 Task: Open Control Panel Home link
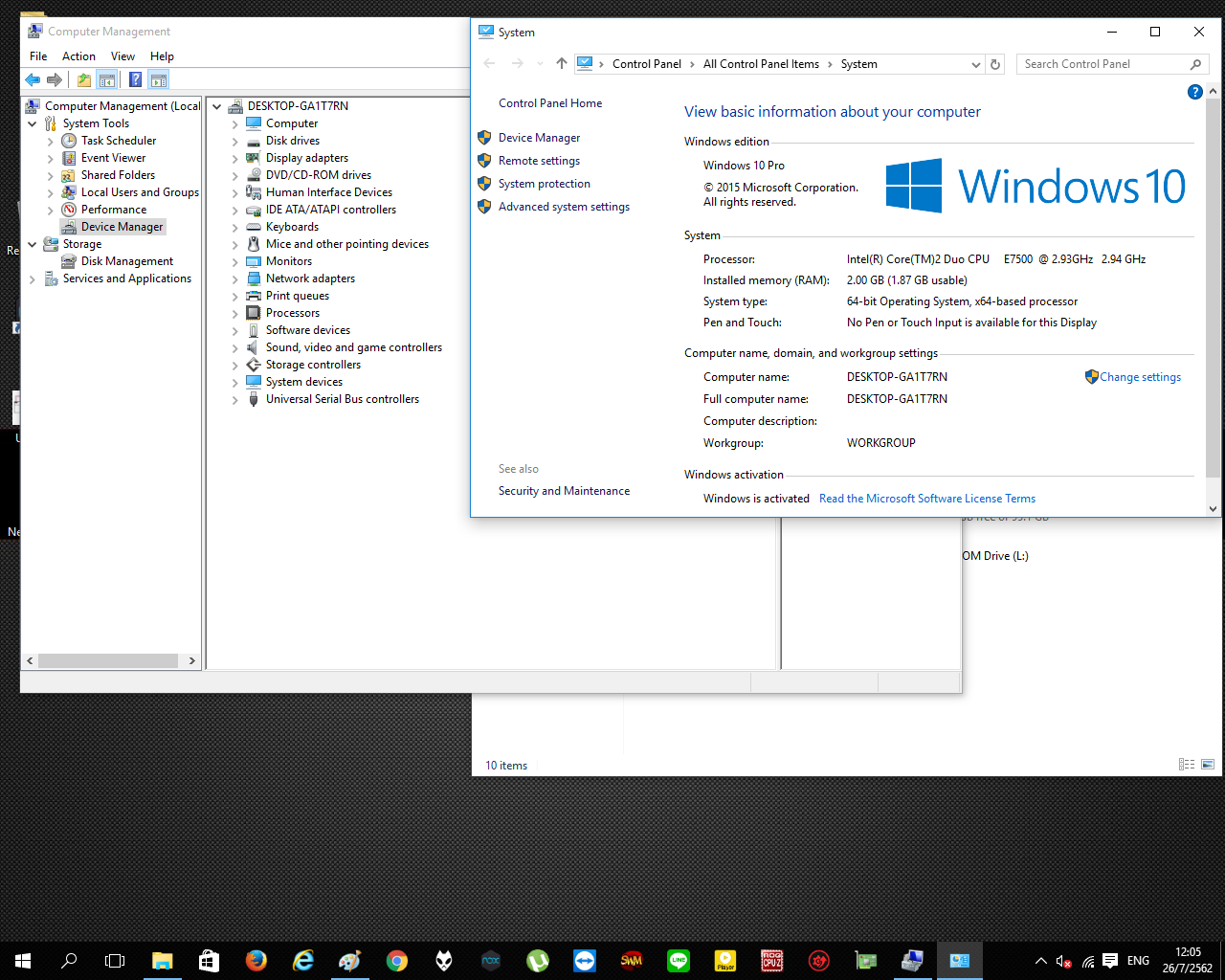(550, 103)
